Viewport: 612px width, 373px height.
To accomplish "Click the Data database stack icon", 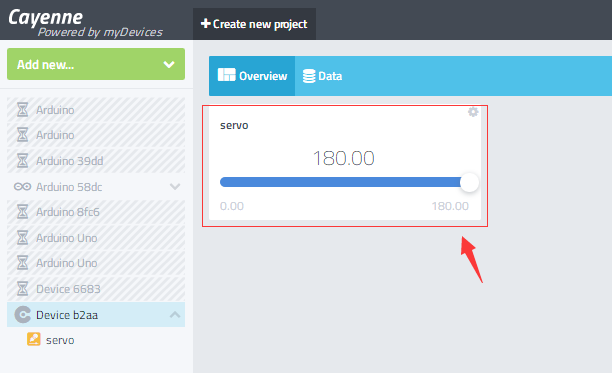I will 309,76.
